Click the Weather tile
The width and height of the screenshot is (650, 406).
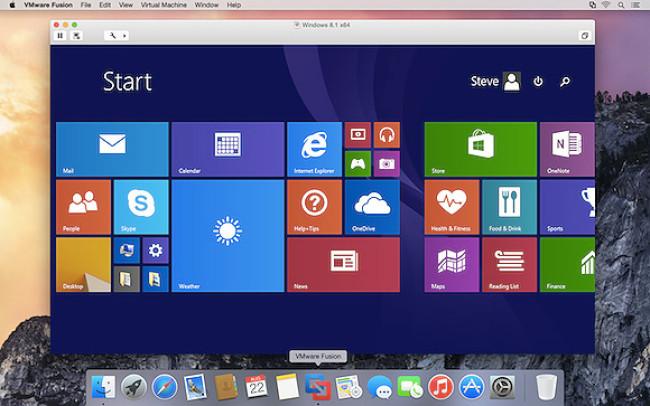(227, 236)
